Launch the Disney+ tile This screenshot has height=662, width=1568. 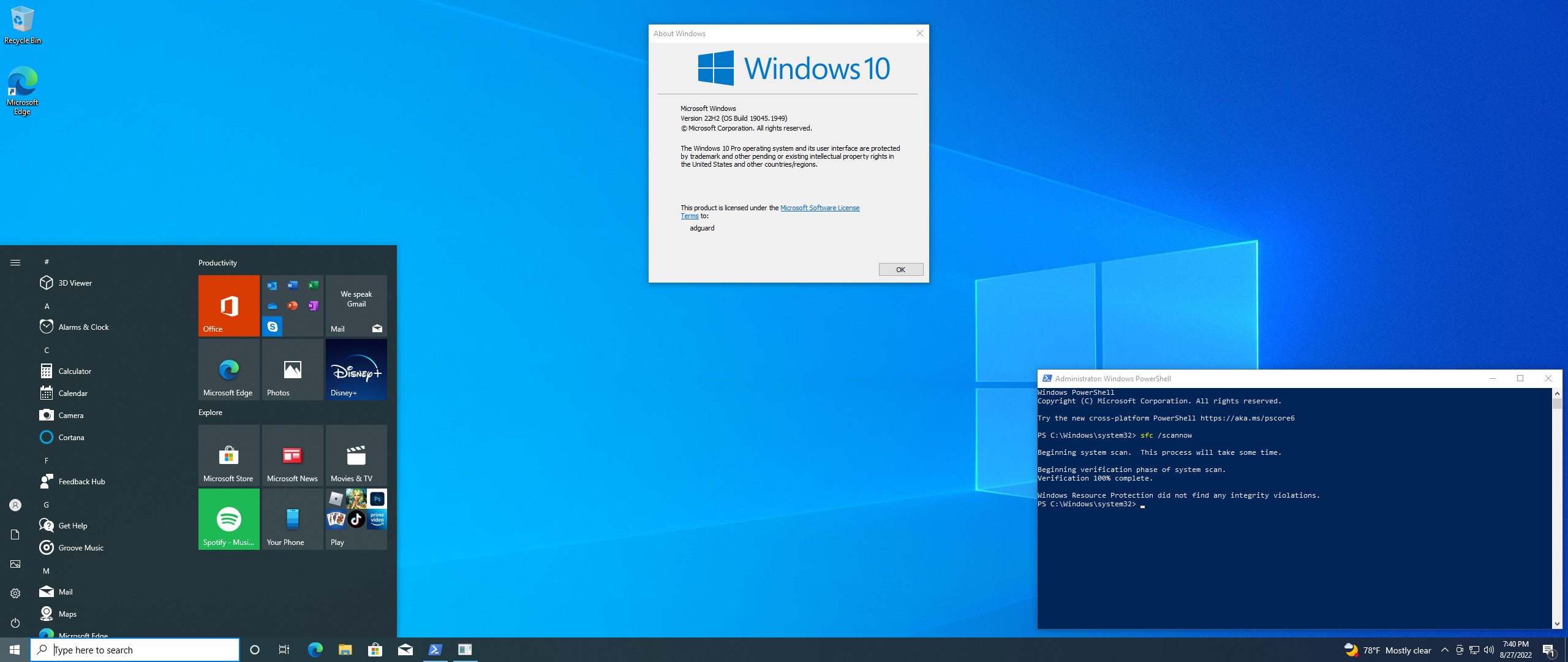[x=356, y=369]
